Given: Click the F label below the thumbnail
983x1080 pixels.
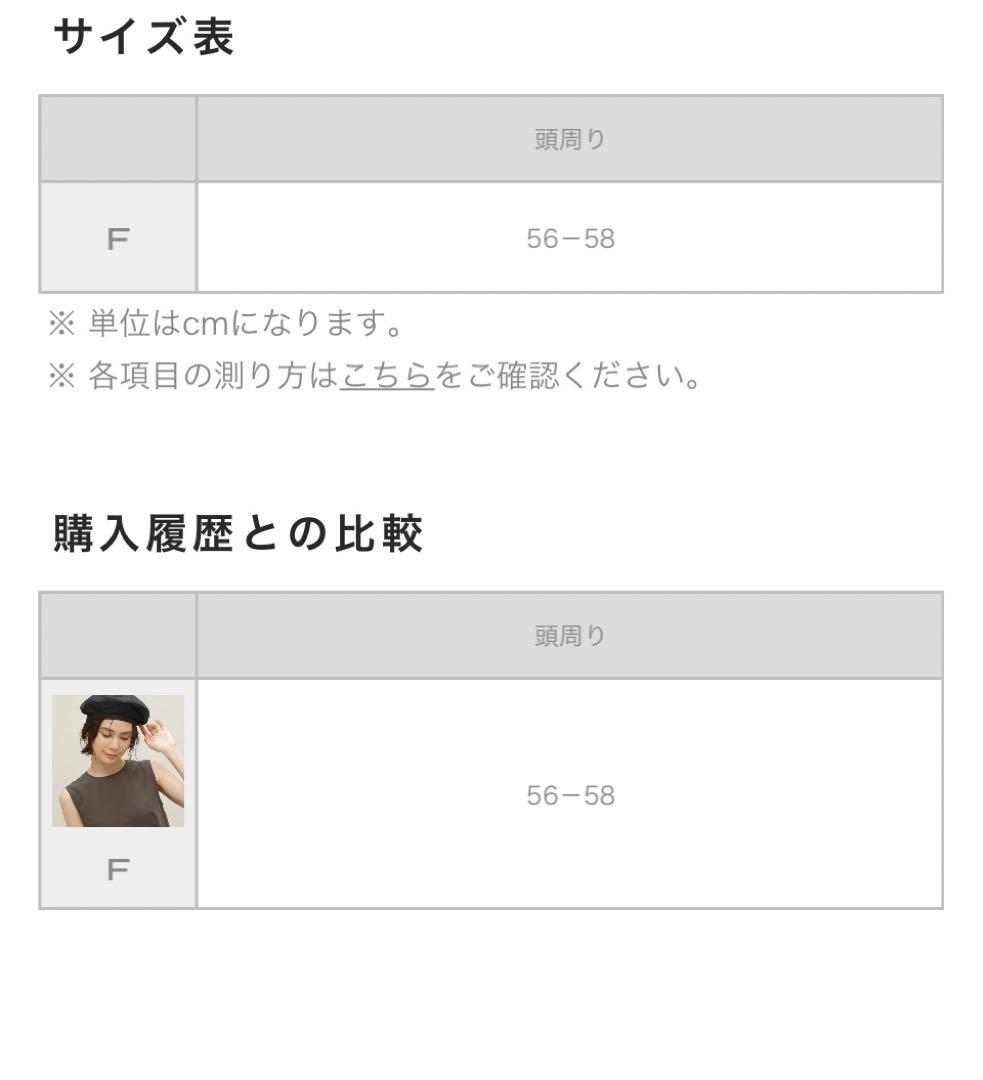Looking at the screenshot, I should pos(118,870).
